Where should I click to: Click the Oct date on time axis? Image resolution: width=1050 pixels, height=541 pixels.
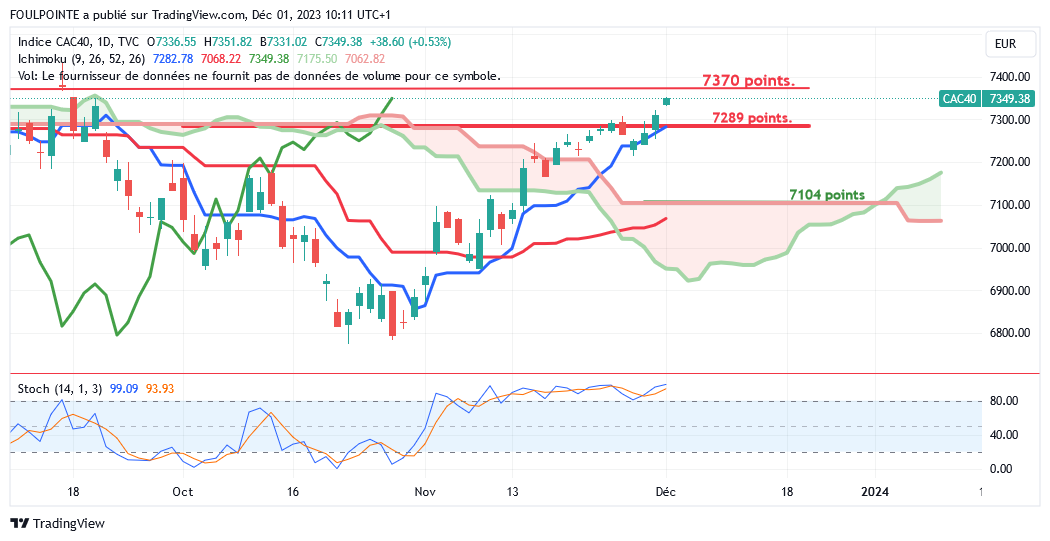click(x=182, y=492)
